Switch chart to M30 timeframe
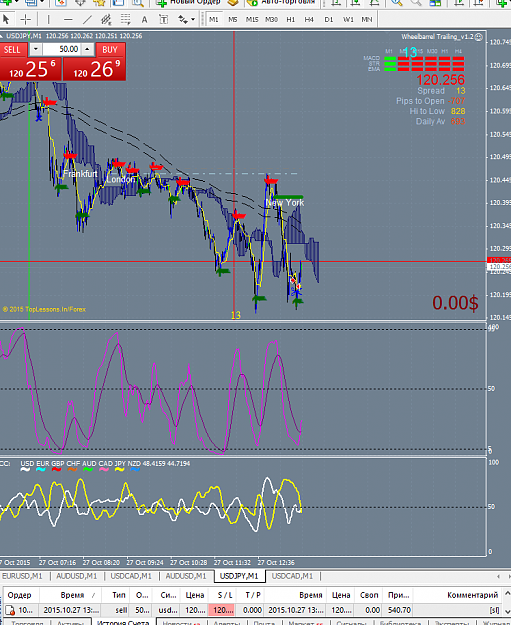The height and width of the screenshot is (625, 511). pos(271,19)
